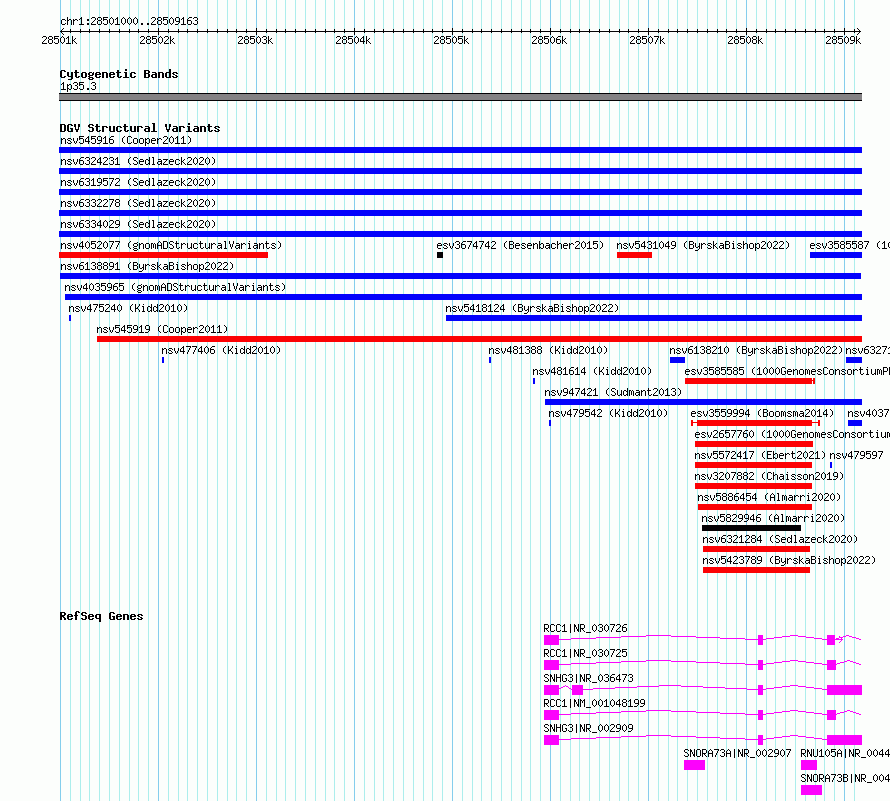890x801 pixels.
Task: Click the red esv2657760 variant bar
Action: [x=754, y=444]
